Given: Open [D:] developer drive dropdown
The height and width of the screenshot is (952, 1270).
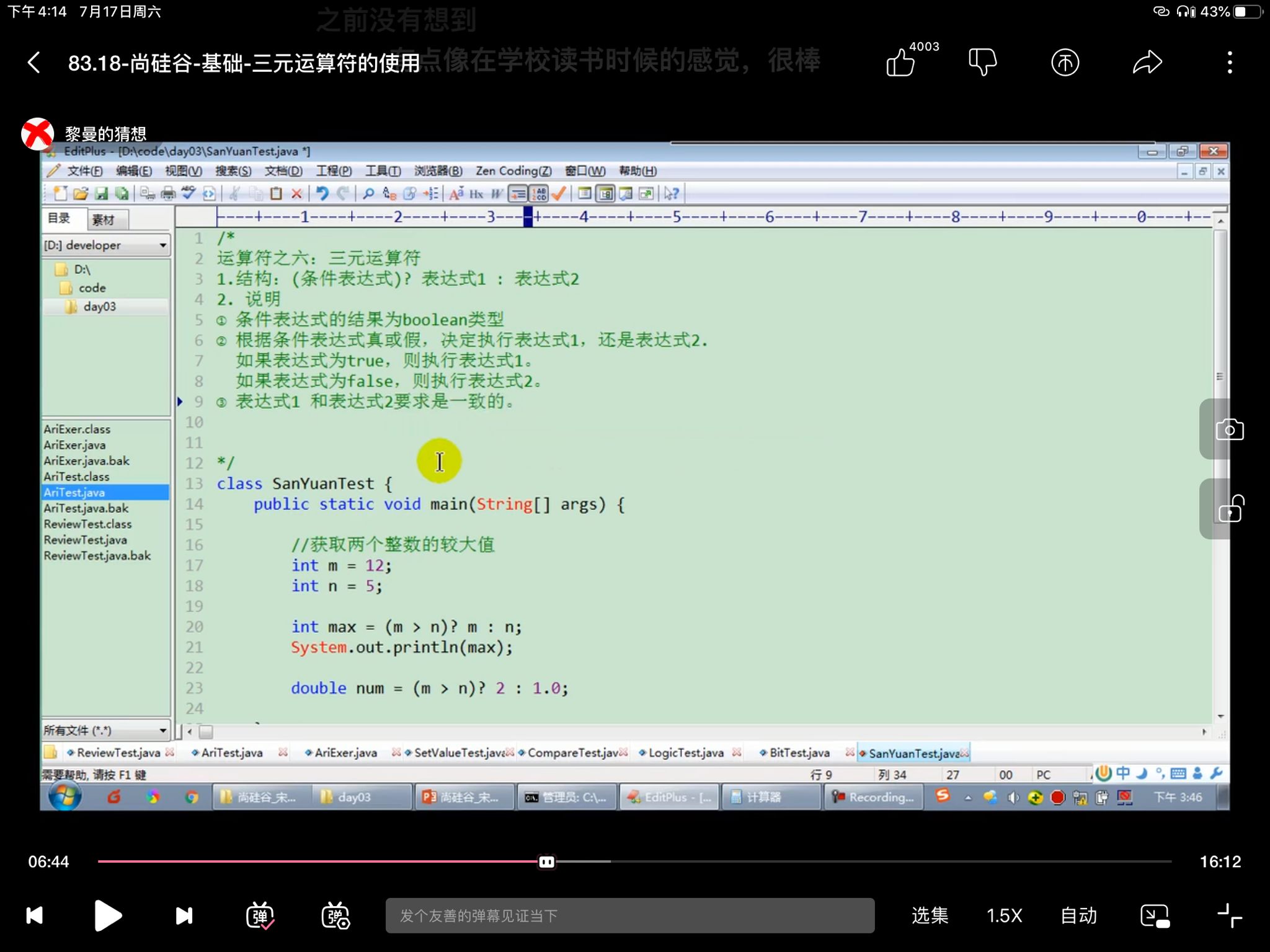Looking at the screenshot, I should pos(105,245).
